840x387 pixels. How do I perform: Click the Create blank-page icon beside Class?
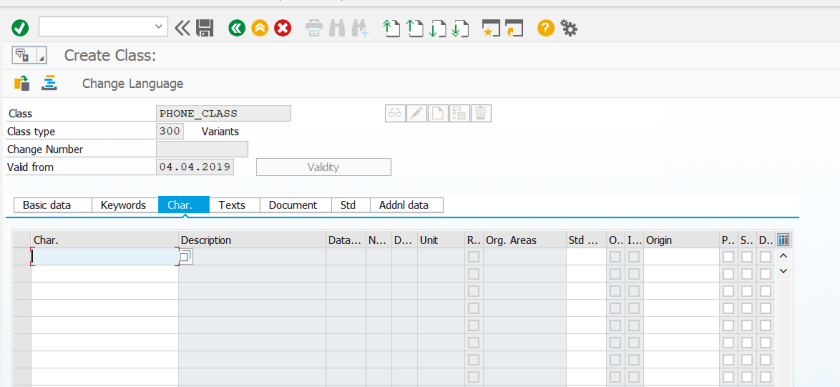coord(438,113)
